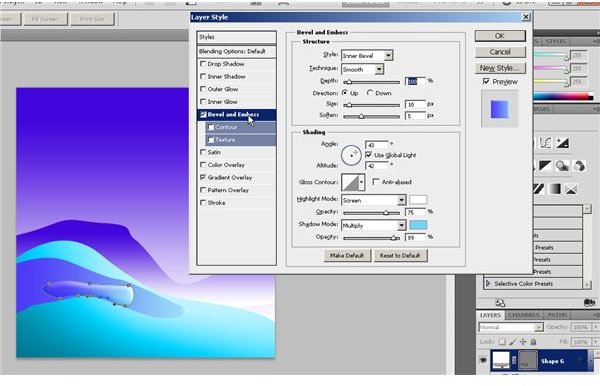Click the Lock position icon in Layers
This screenshot has height=386, width=600.
coord(523,342)
